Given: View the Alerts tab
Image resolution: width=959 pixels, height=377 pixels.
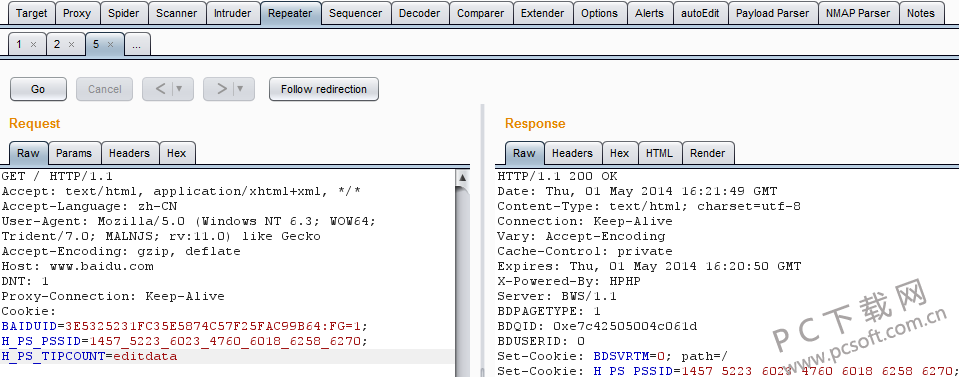Looking at the screenshot, I should coord(650,13).
